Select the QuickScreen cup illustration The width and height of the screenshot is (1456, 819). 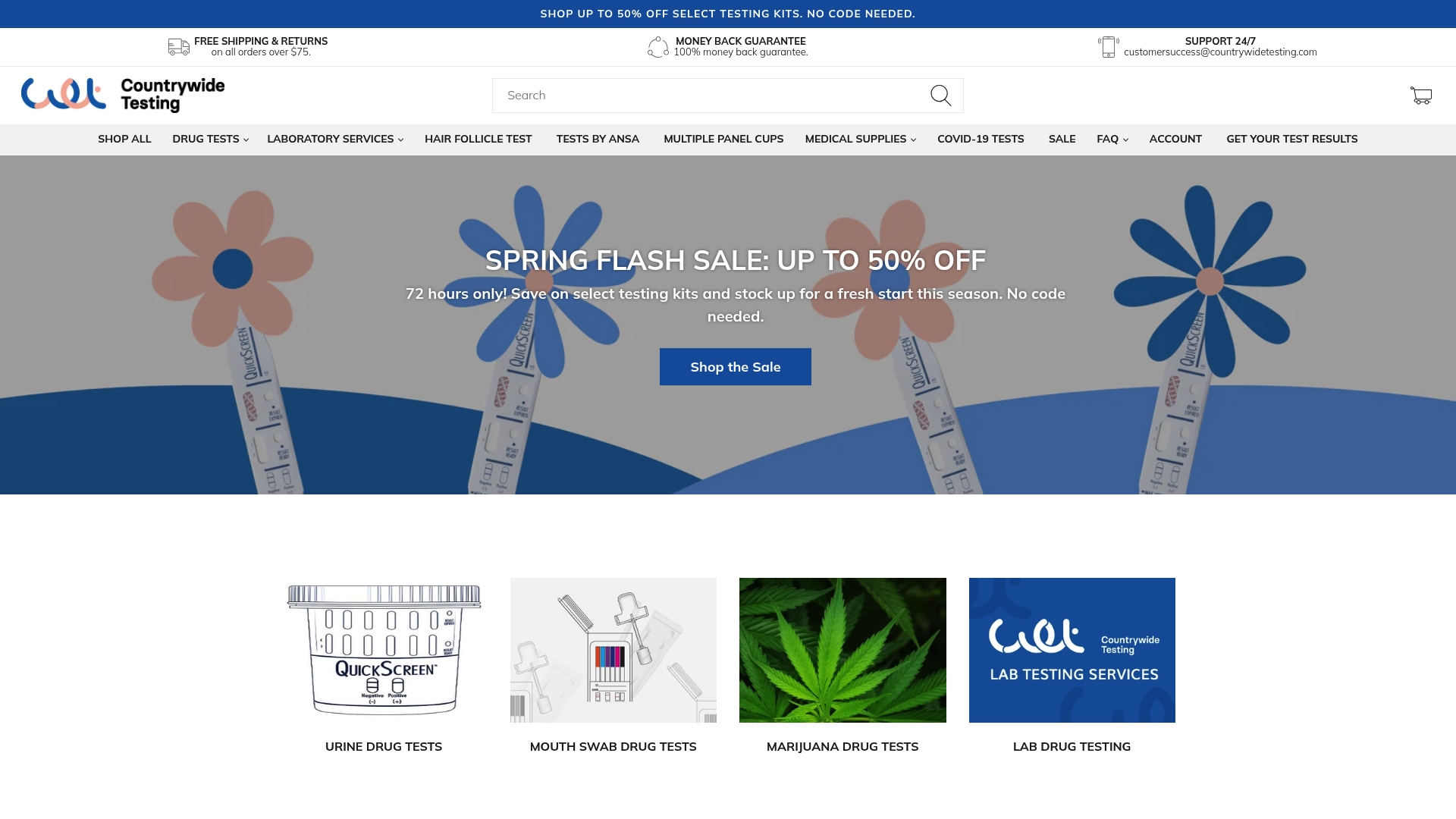pyautogui.click(x=384, y=649)
